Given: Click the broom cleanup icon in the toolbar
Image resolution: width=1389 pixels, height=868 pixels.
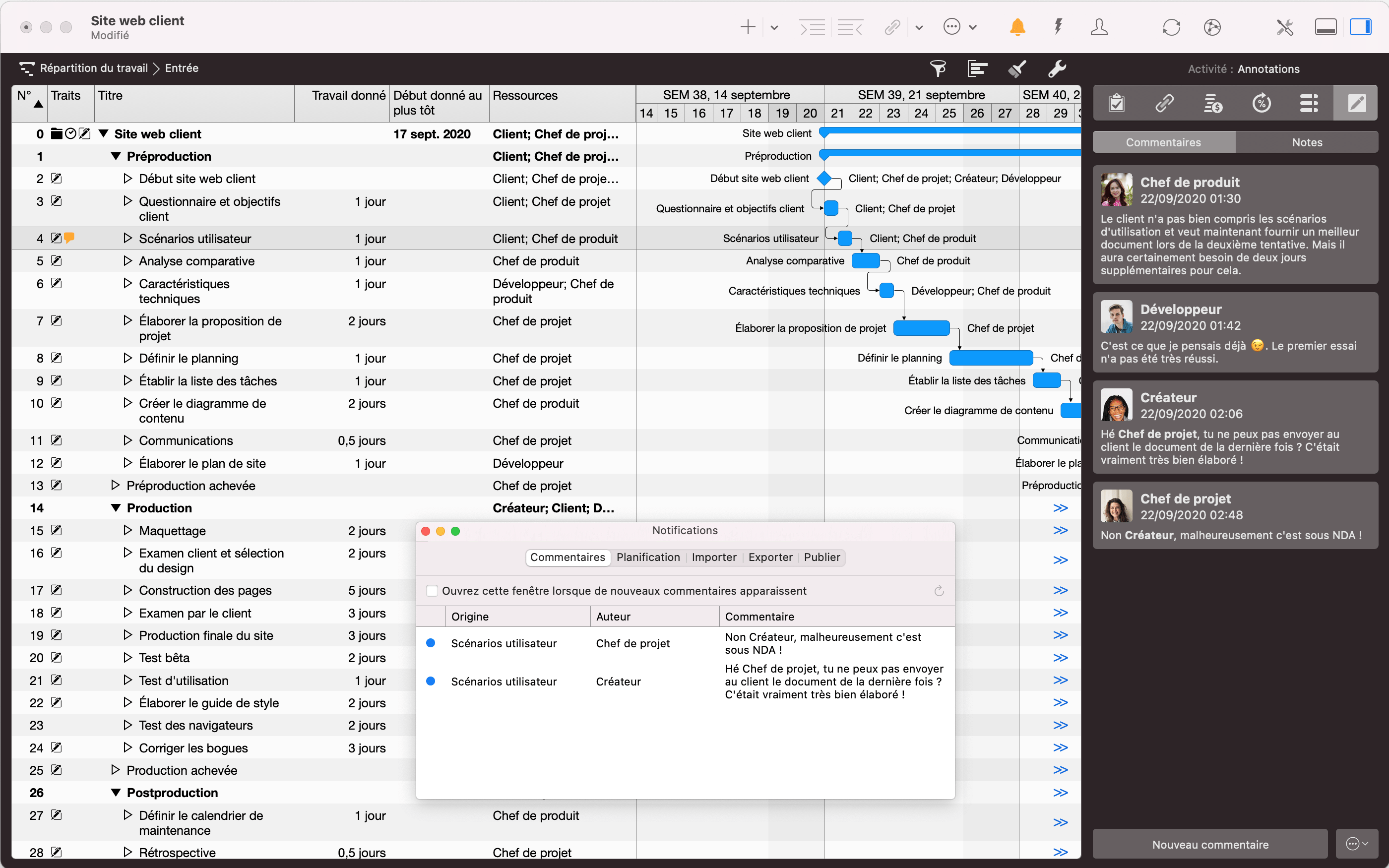Looking at the screenshot, I should pyautogui.click(x=1016, y=68).
